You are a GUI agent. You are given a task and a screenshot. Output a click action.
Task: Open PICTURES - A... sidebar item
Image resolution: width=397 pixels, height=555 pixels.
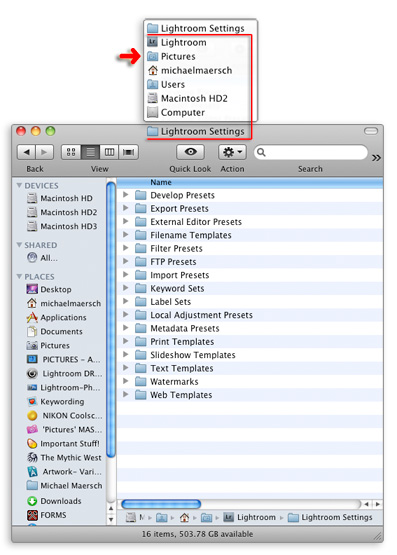(x=64, y=360)
